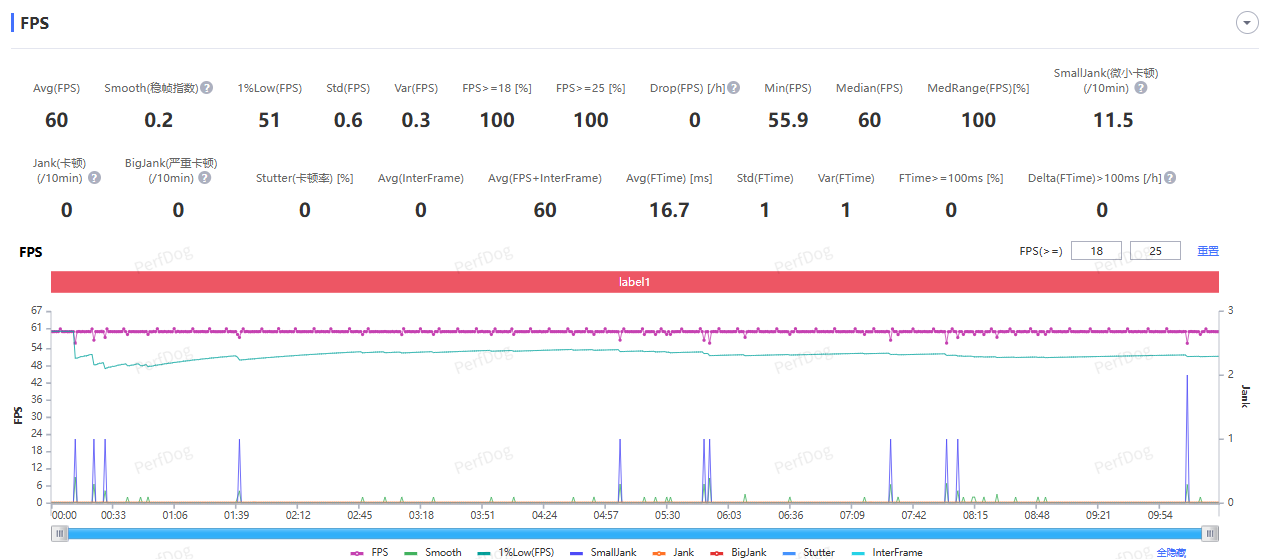Image resolution: width=1265 pixels, height=559 pixels.
Task: Toggle BigJank series visibility
Action: coord(738,552)
